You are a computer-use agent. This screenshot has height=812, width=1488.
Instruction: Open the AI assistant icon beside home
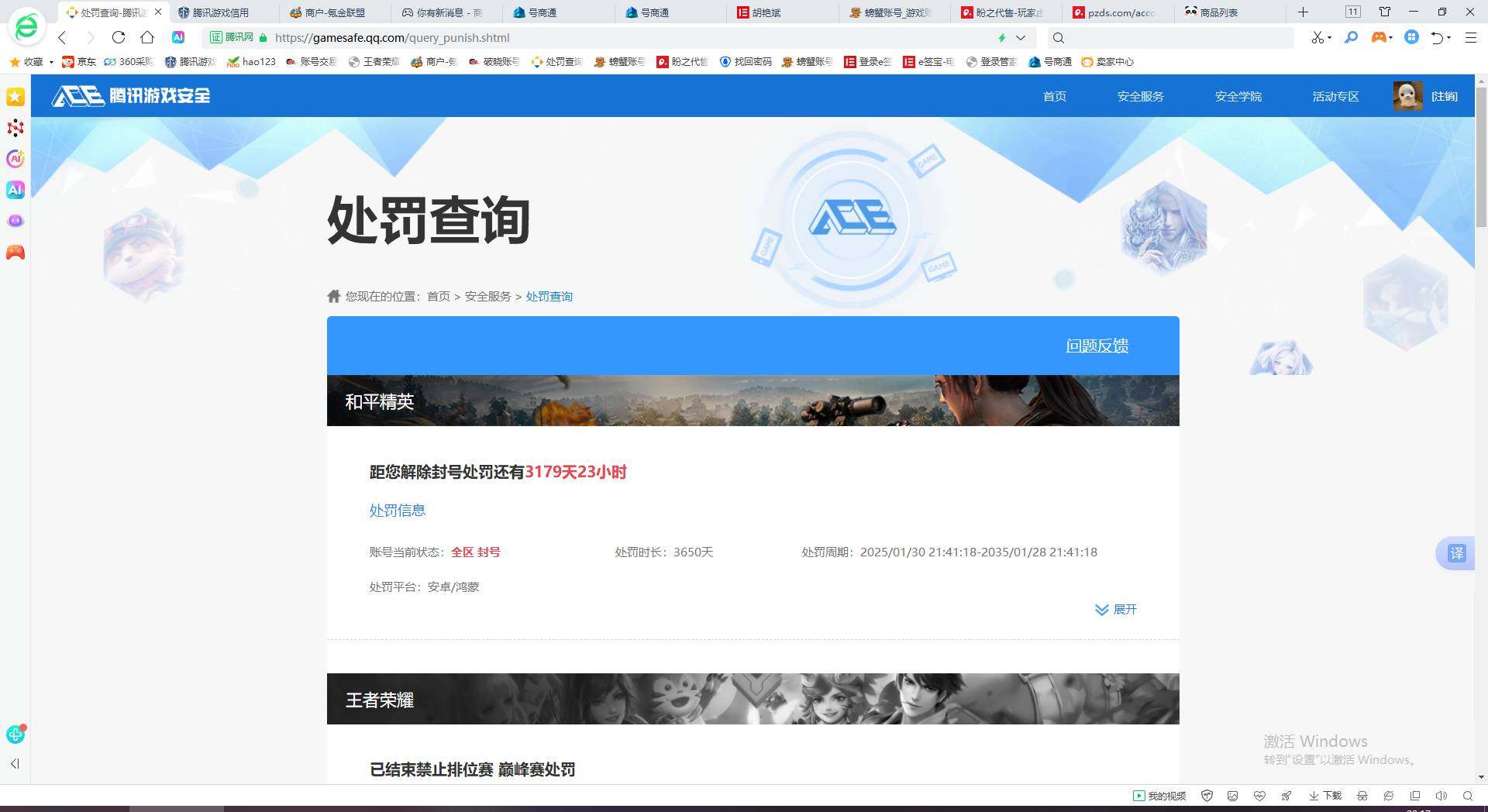[x=178, y=37]
